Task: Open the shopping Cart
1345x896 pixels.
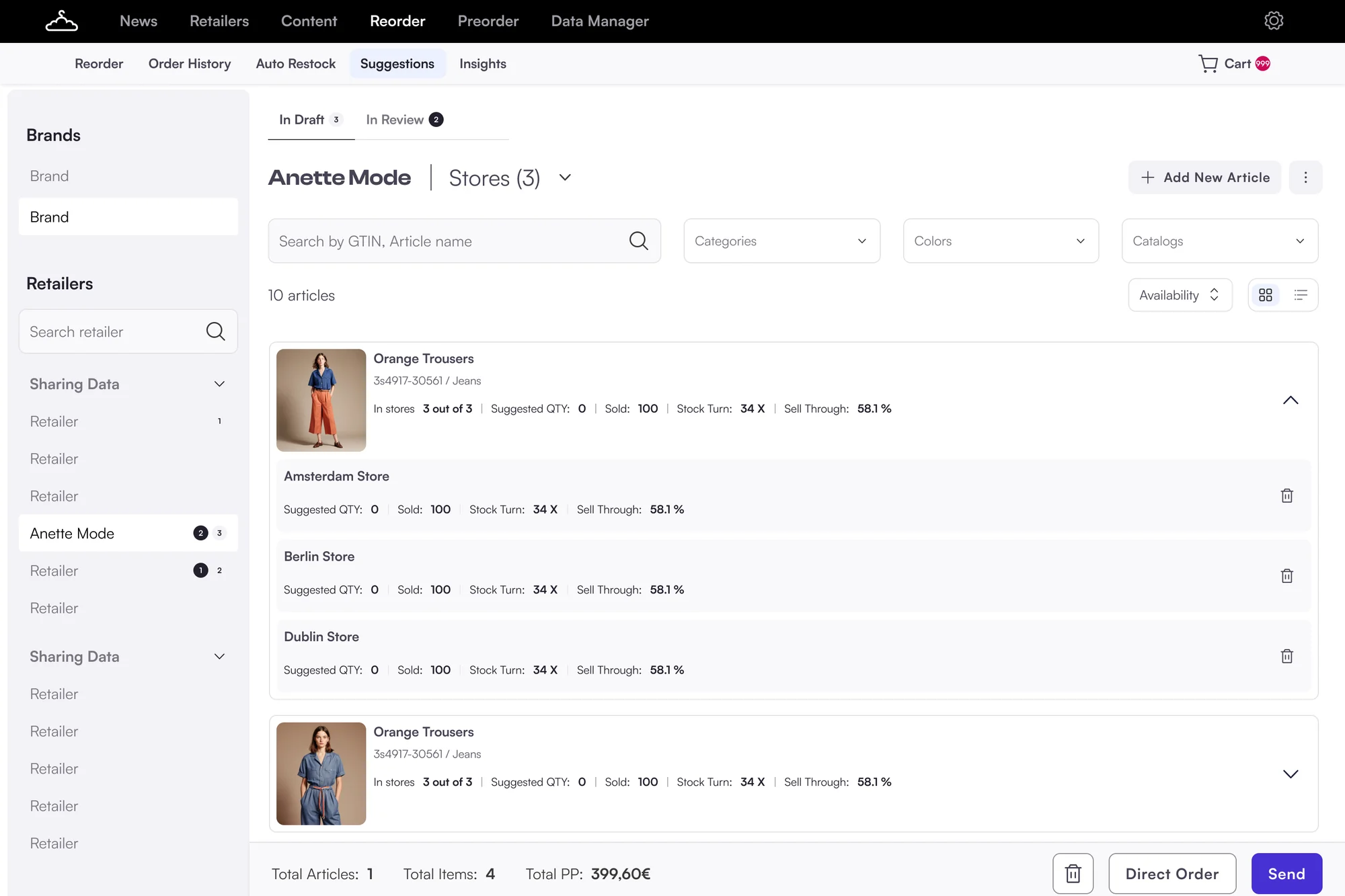Action: tap(1234, 64)
